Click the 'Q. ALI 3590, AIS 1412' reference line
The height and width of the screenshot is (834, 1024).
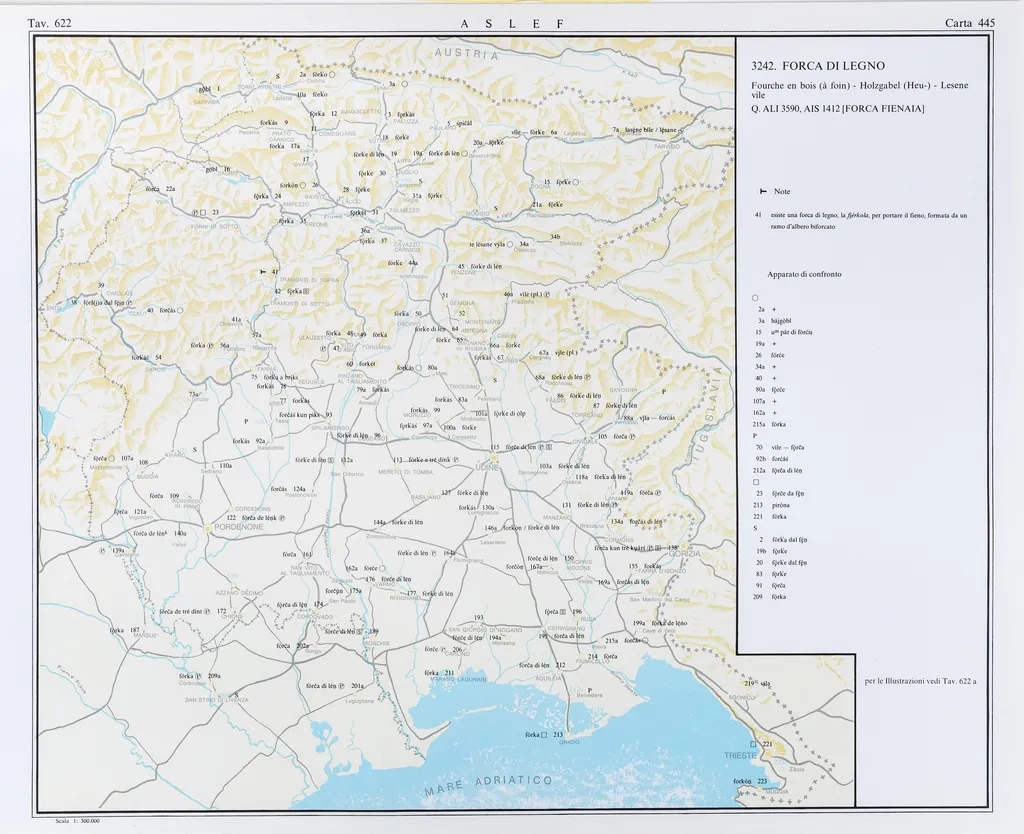pos(838,108)
